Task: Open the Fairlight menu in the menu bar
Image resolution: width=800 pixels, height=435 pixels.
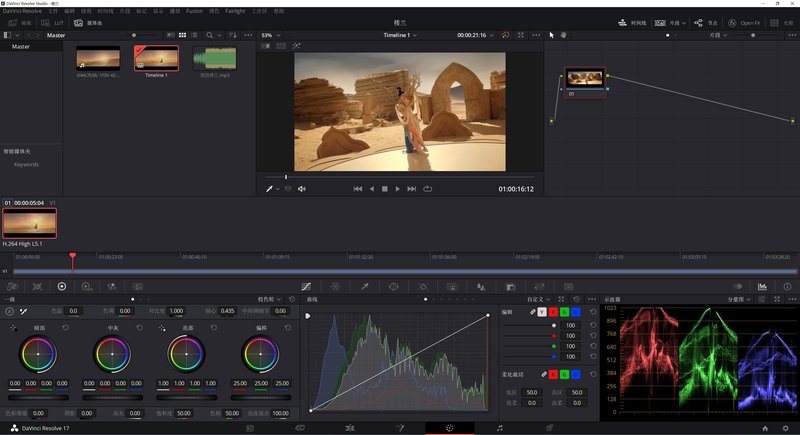Action: 235,10
